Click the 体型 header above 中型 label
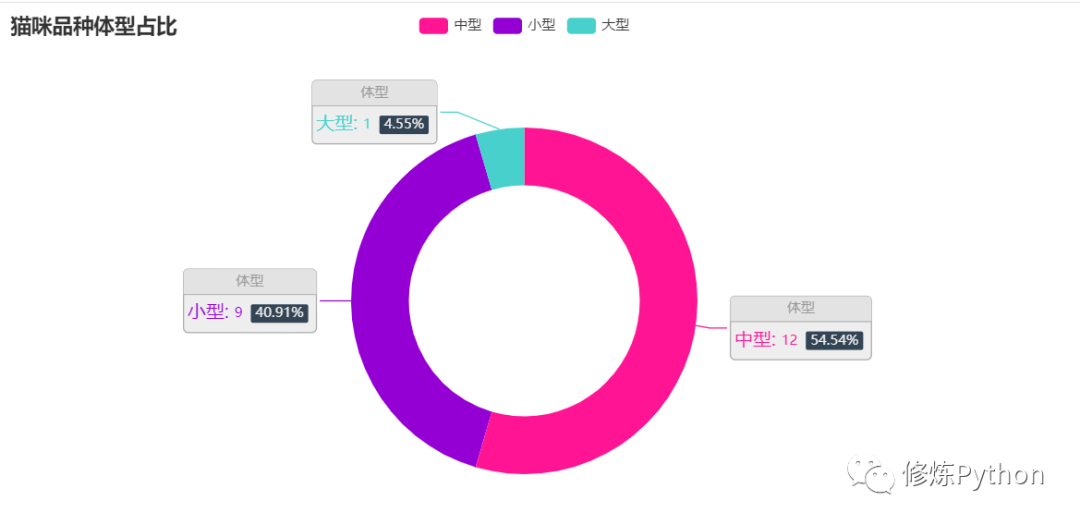Image resolution: width=1080 pixels, height=525 pixels. point(801,308)
